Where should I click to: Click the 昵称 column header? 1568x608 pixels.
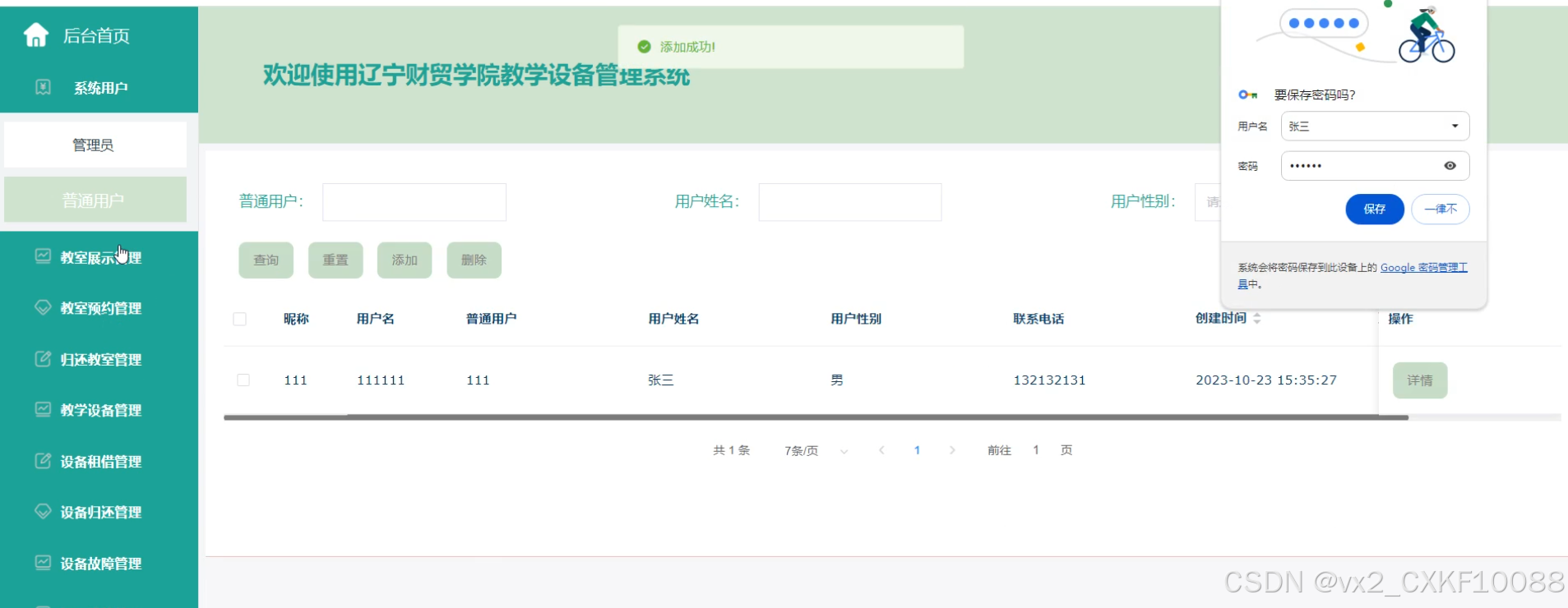point(296,319)
